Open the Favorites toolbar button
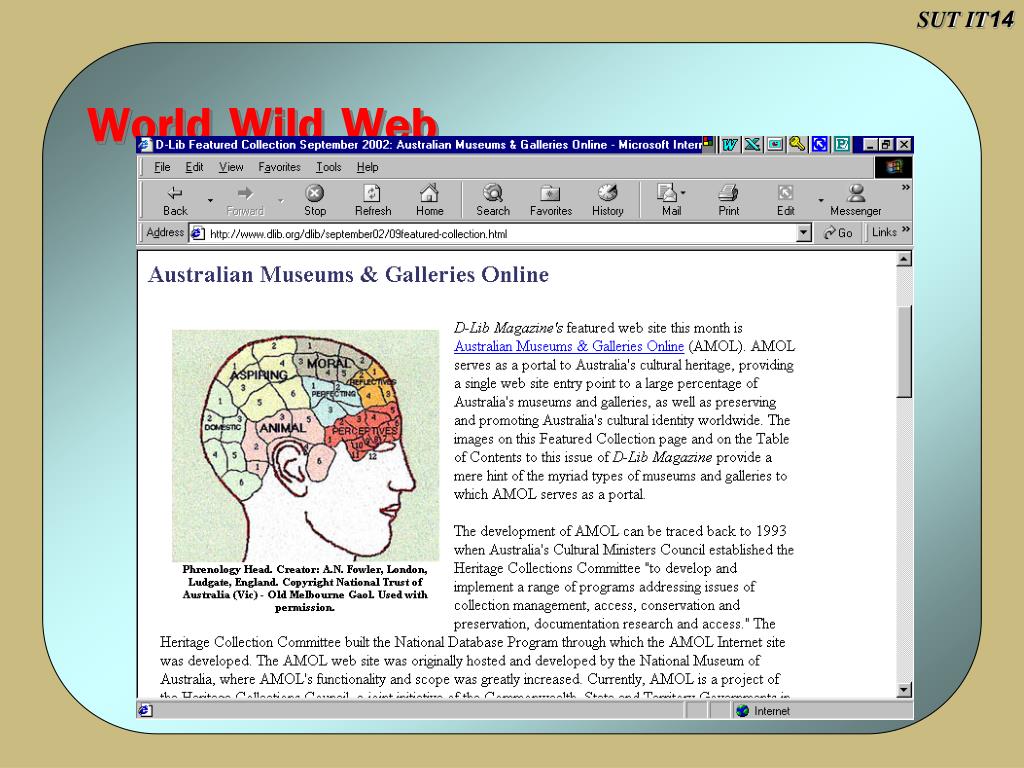This screenshot has width=1024, height=768. coord(551,200)
